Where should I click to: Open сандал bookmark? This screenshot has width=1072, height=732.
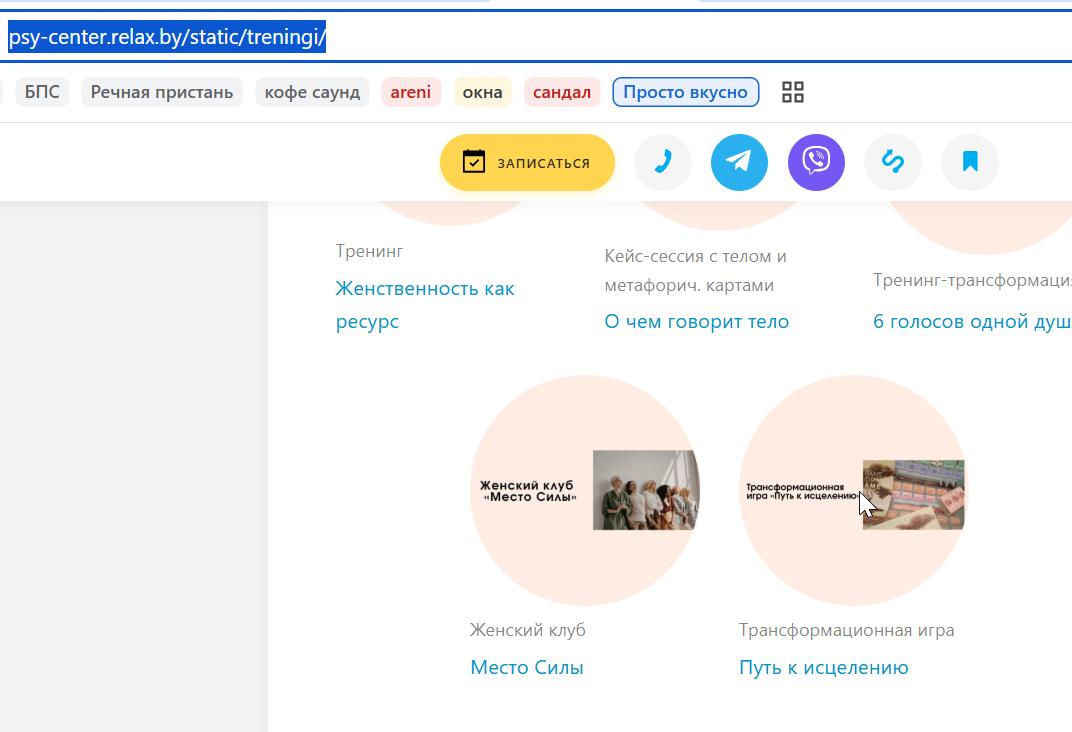pos(562,92)
